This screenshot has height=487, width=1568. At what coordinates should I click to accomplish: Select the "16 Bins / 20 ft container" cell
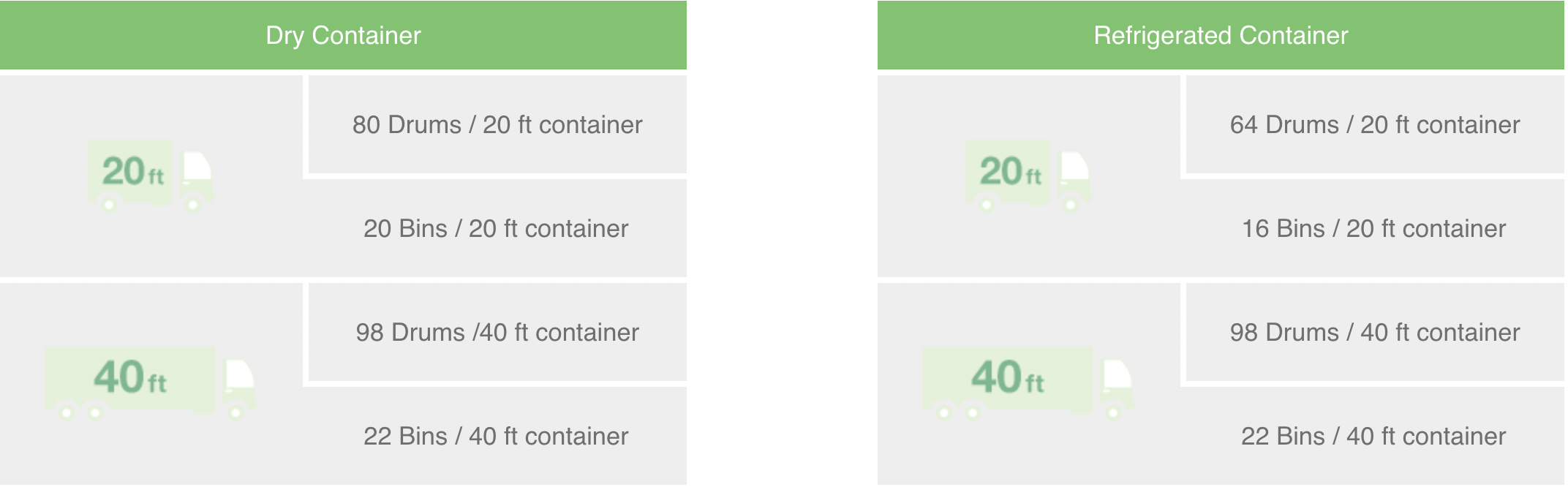(x=1373, y=229)
